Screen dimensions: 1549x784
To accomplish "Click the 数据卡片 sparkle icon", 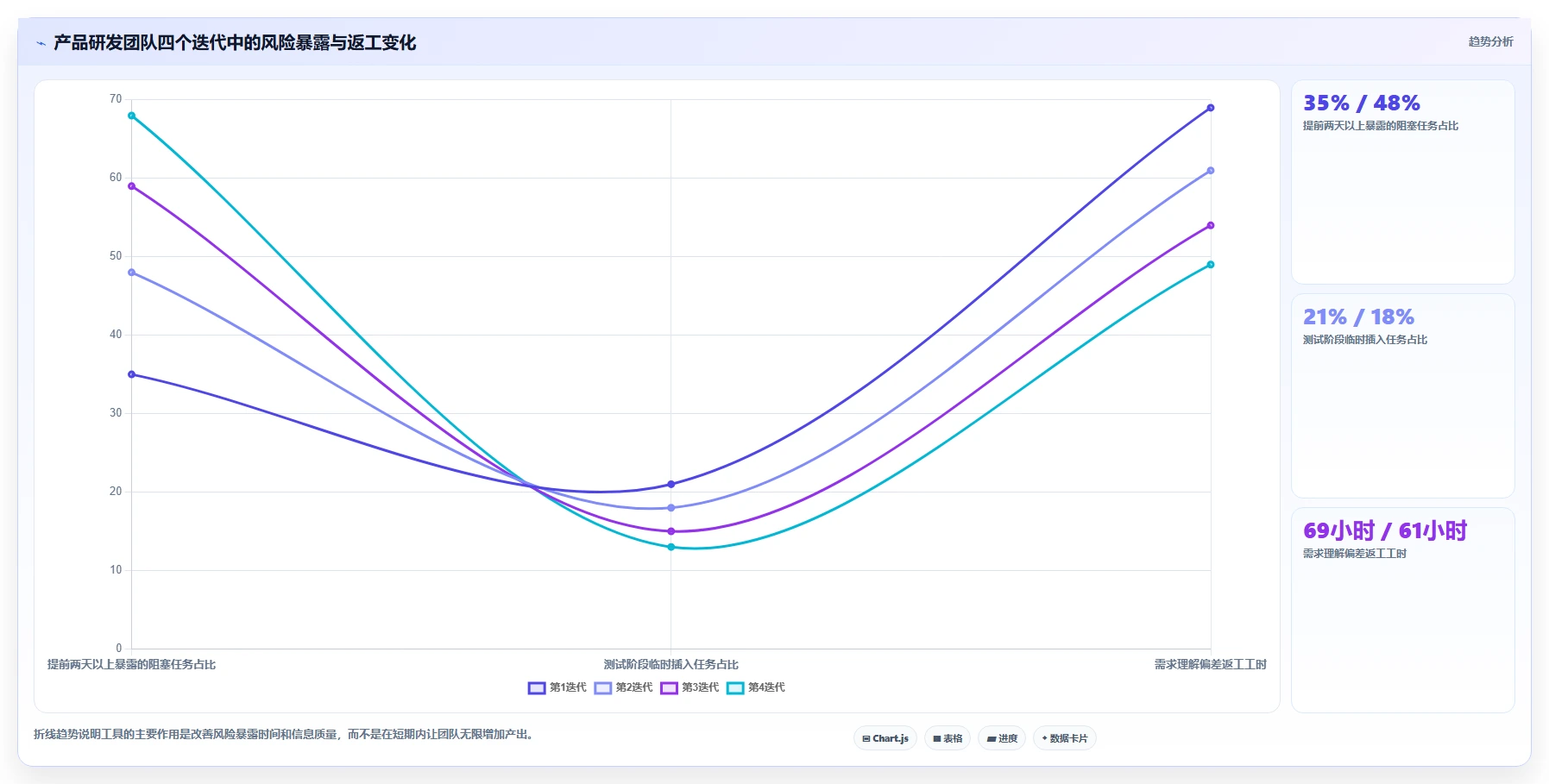I will 1044,738.
